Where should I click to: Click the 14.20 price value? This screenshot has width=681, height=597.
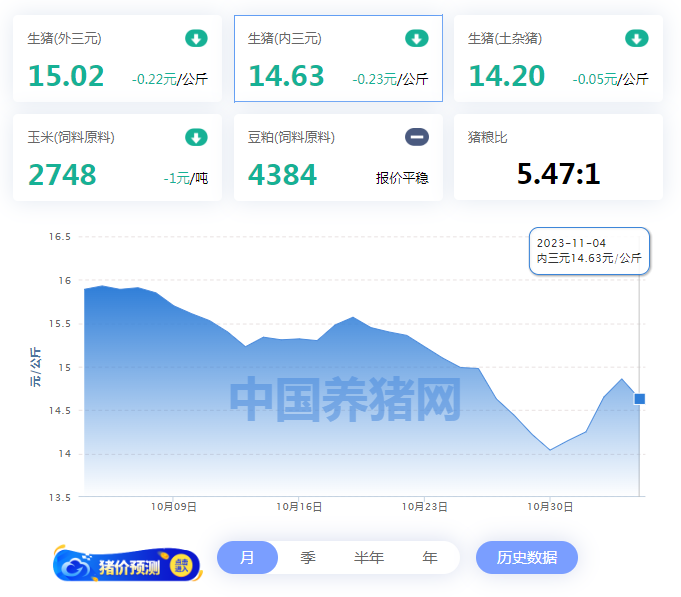(x=506, y=76)
